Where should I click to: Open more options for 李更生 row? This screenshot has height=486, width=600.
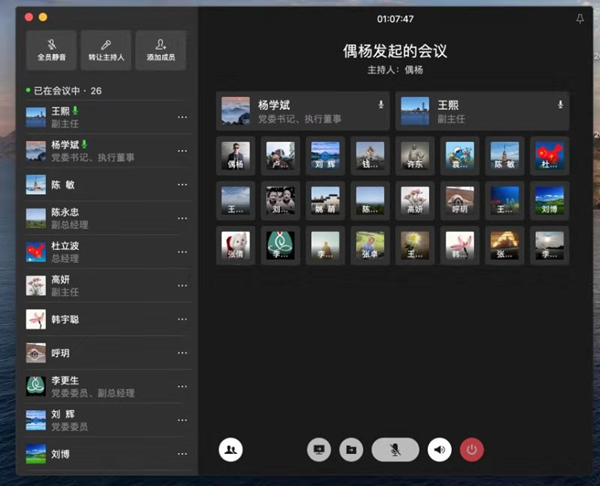coord(183,387)
